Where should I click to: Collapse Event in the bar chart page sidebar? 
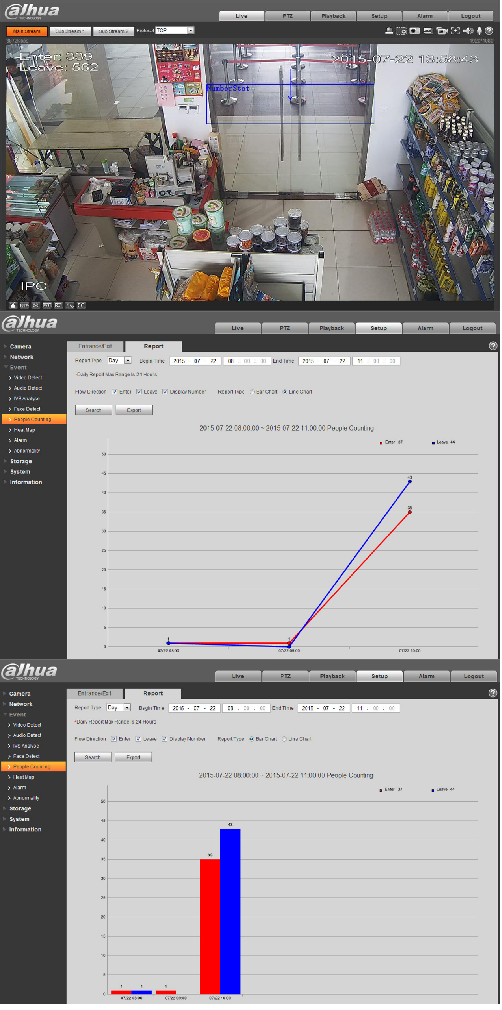(x=17, y=714)
